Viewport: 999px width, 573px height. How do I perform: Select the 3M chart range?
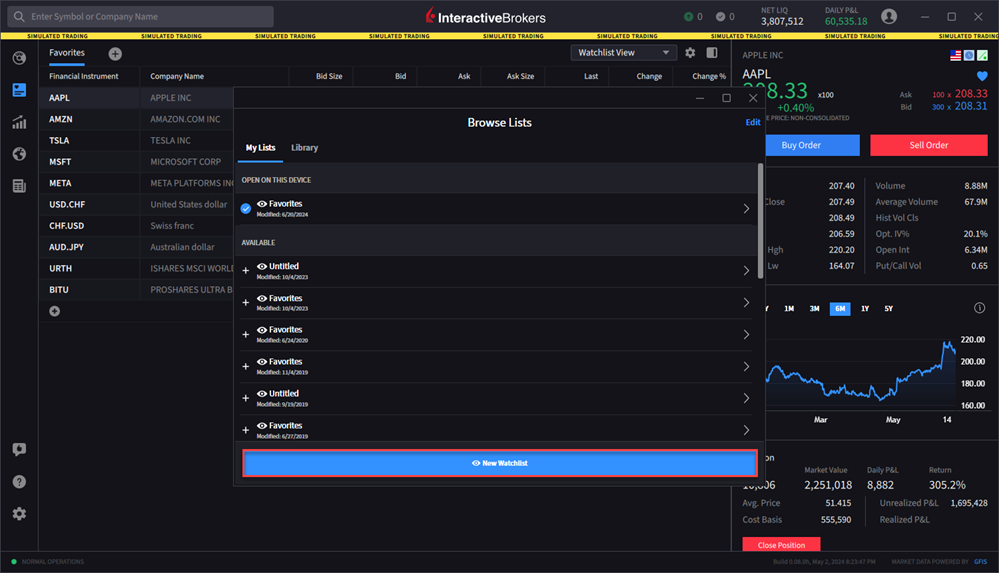click(x=814, y=308)
